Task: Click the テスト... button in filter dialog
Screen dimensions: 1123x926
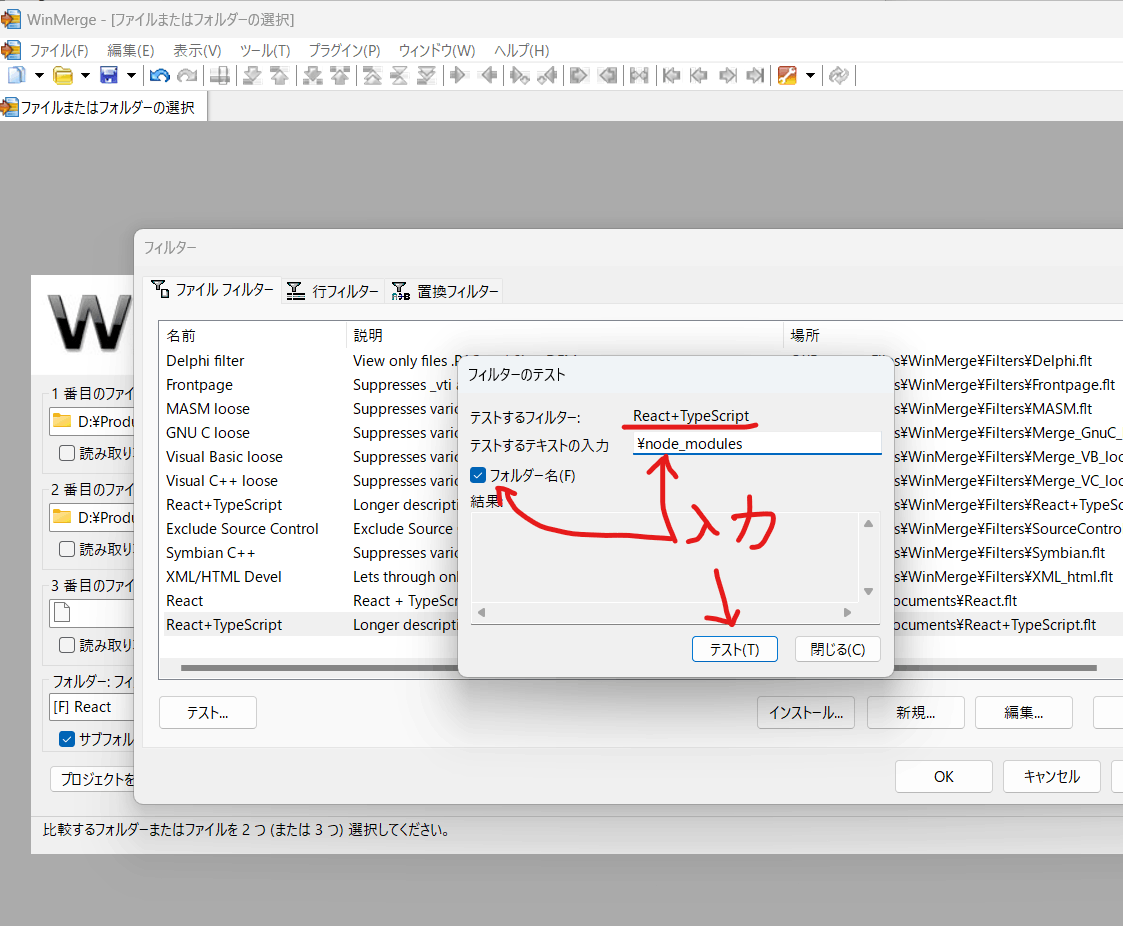Action: [208, 713]
